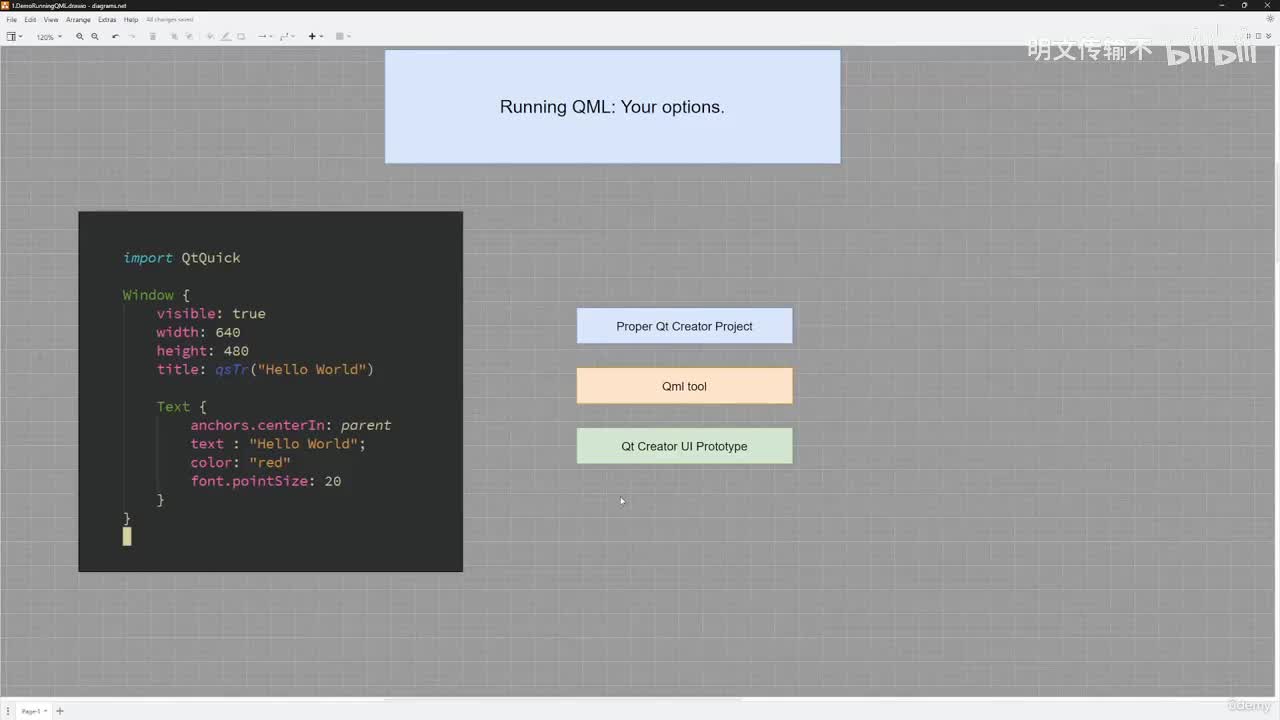Open the table insert dropdown
This screenshot has height=720, width=1280.
pyautogui.click(x=342, y=37)
